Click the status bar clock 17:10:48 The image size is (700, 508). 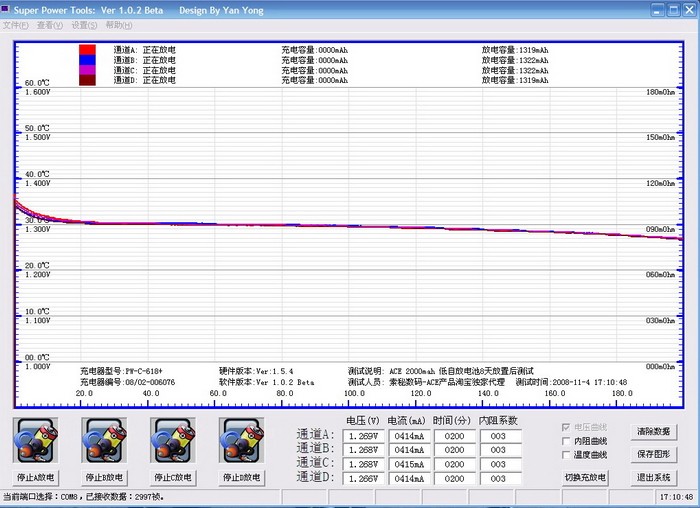(x=676, y=496)
